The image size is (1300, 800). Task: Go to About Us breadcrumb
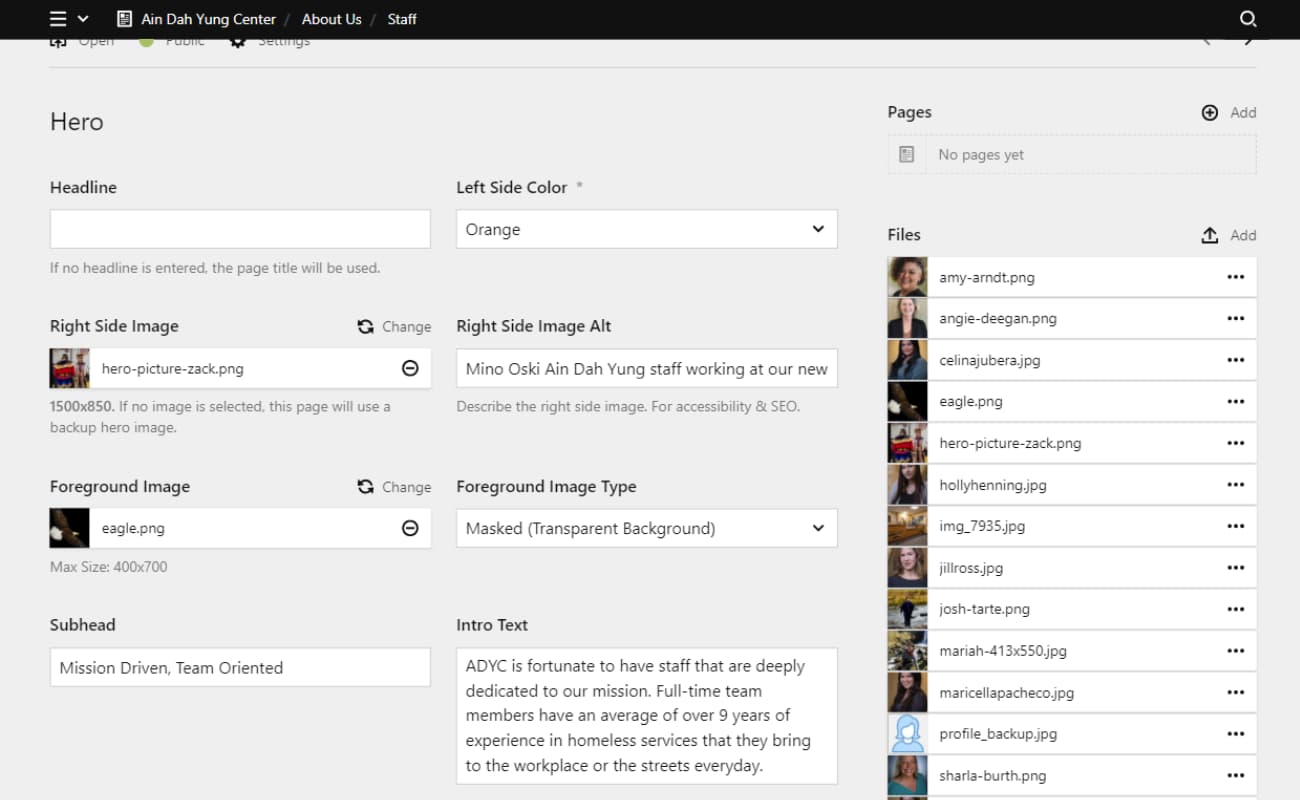click(331, 19)
